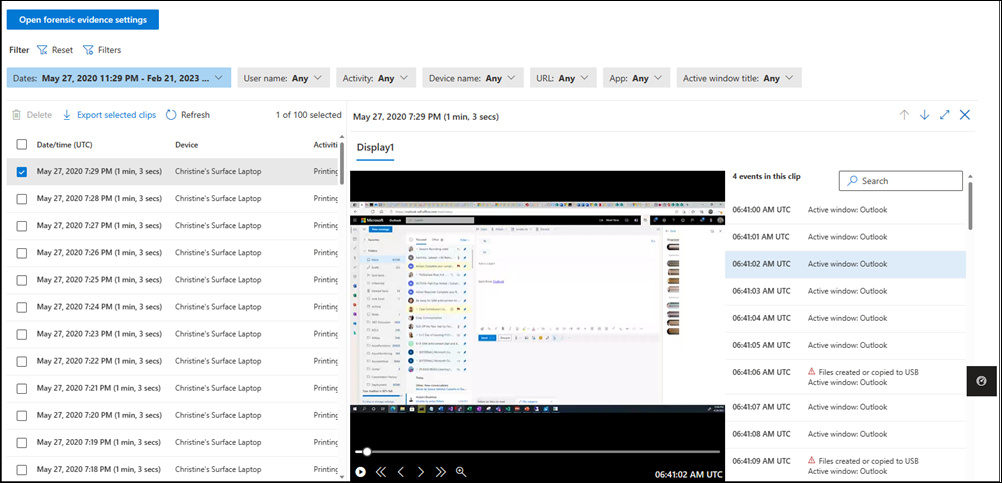
Task: Check the 7:20 PM clip checkbox
Action: pyautogui.click(x=22, y=415)
